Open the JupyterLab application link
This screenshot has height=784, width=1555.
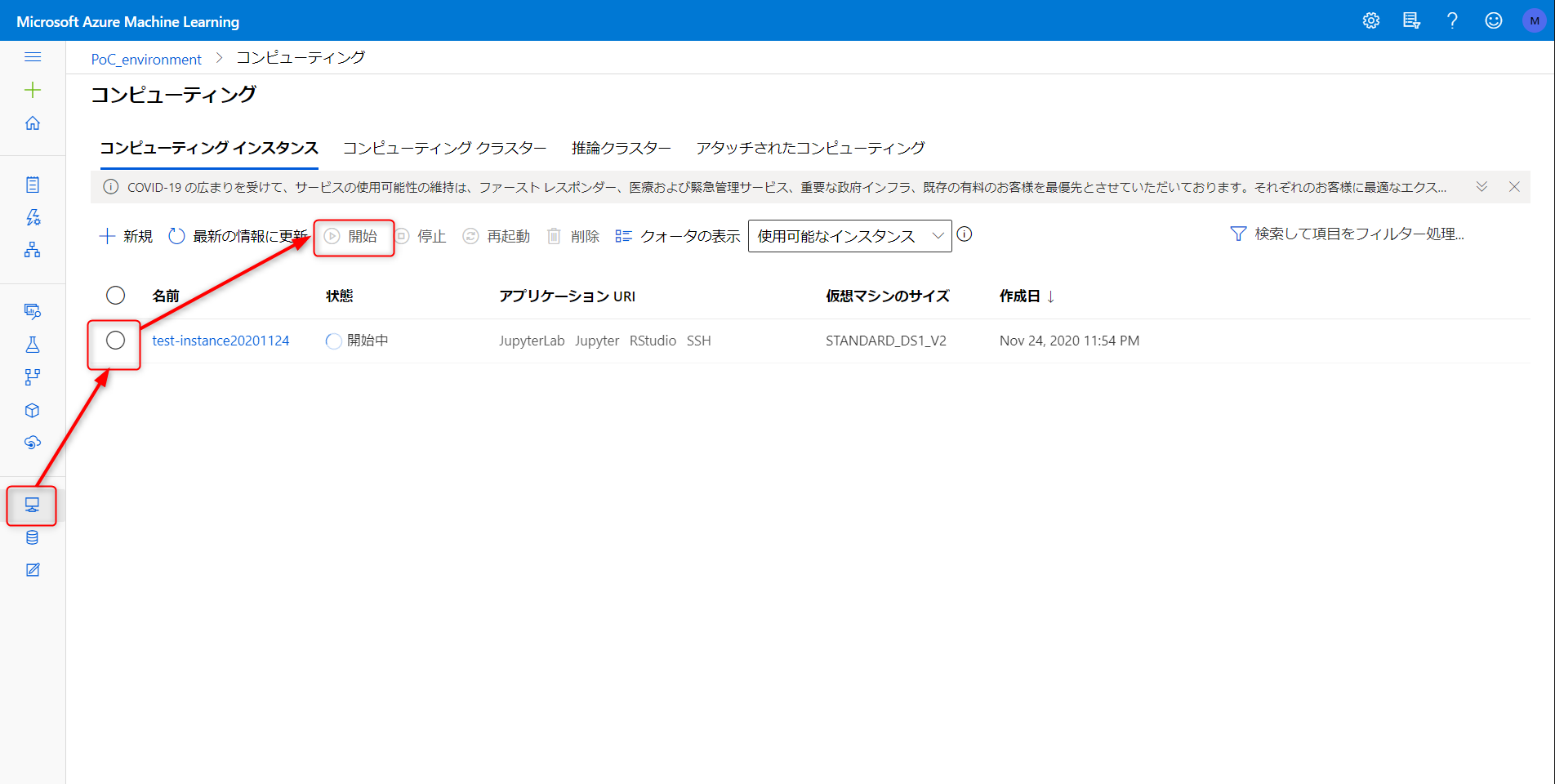coord(532,341)
